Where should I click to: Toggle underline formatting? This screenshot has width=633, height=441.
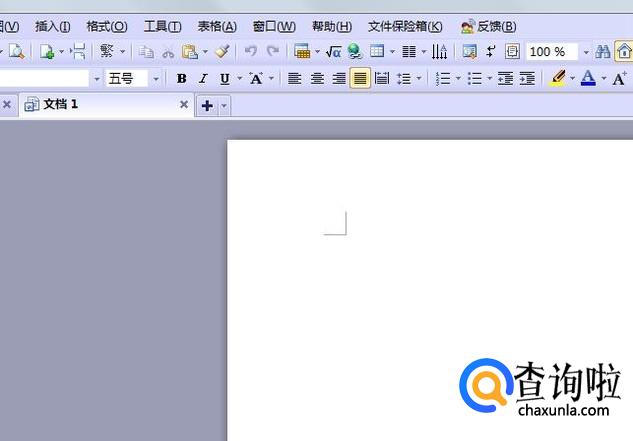pyautogui.click(x=224, y=79)
